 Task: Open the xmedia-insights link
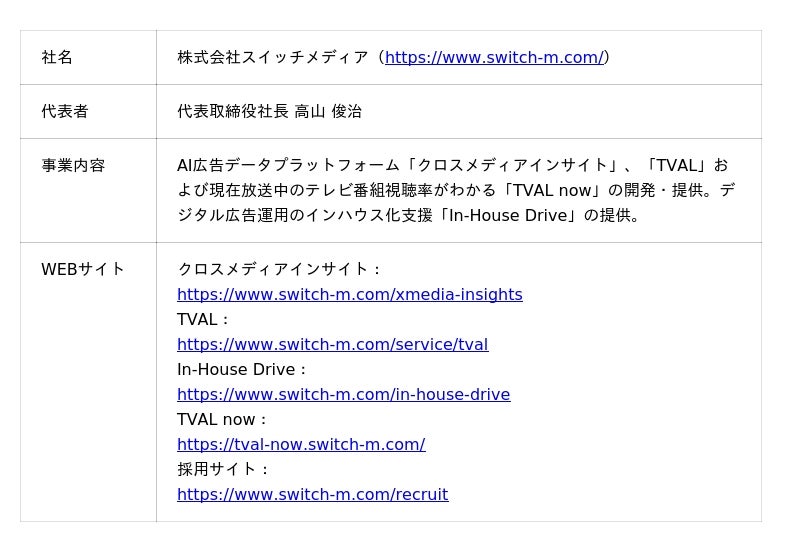coord(350,294)
